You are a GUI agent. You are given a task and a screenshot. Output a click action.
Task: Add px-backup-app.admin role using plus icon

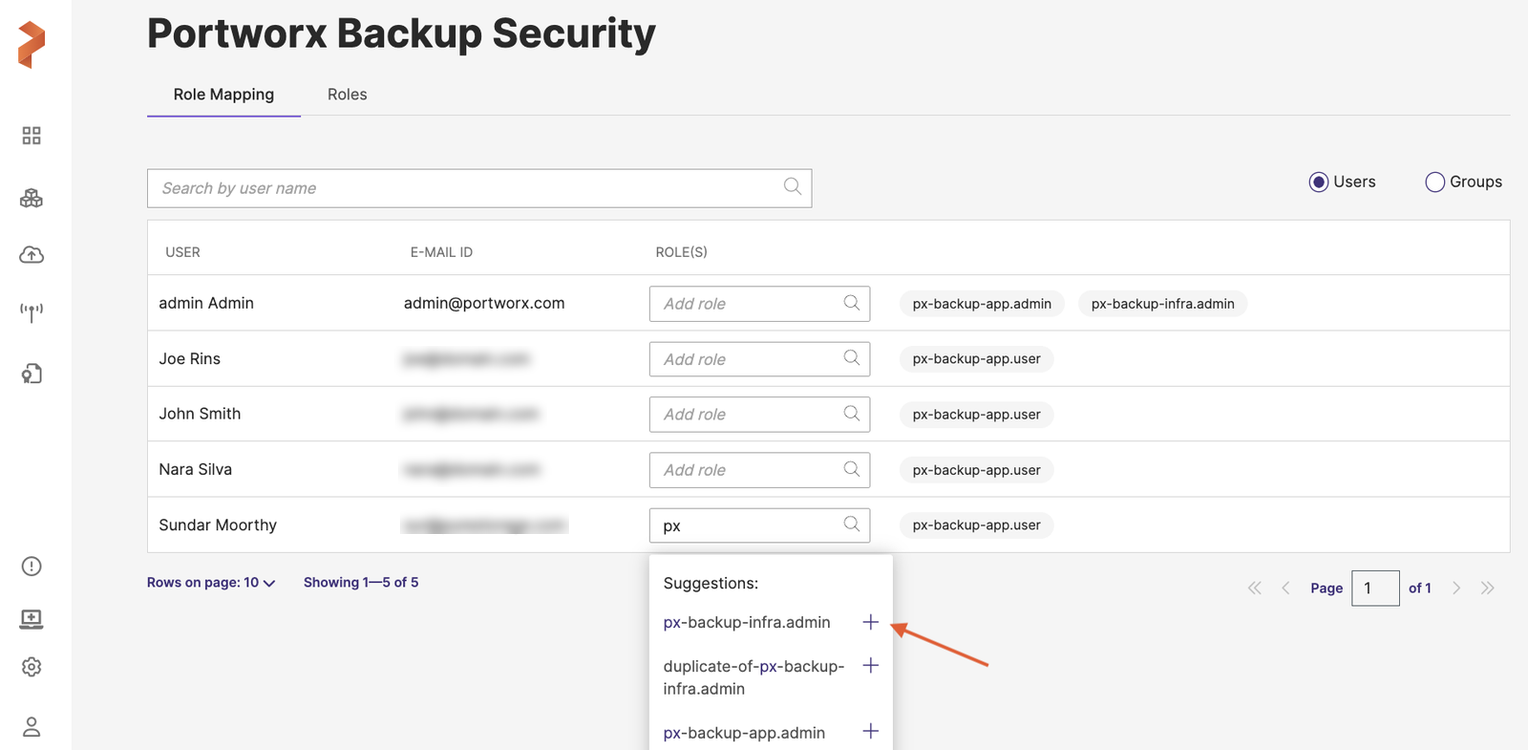point(870,732)
